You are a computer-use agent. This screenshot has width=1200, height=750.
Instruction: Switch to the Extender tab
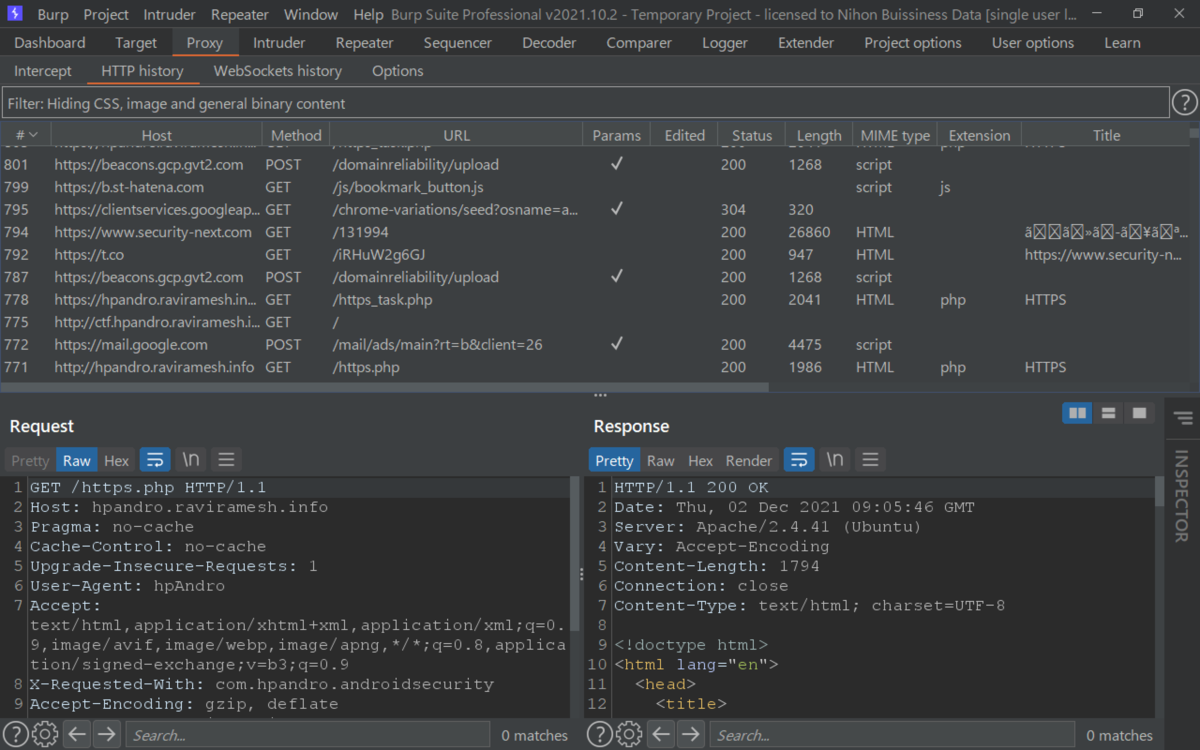(x=806, y=43)
